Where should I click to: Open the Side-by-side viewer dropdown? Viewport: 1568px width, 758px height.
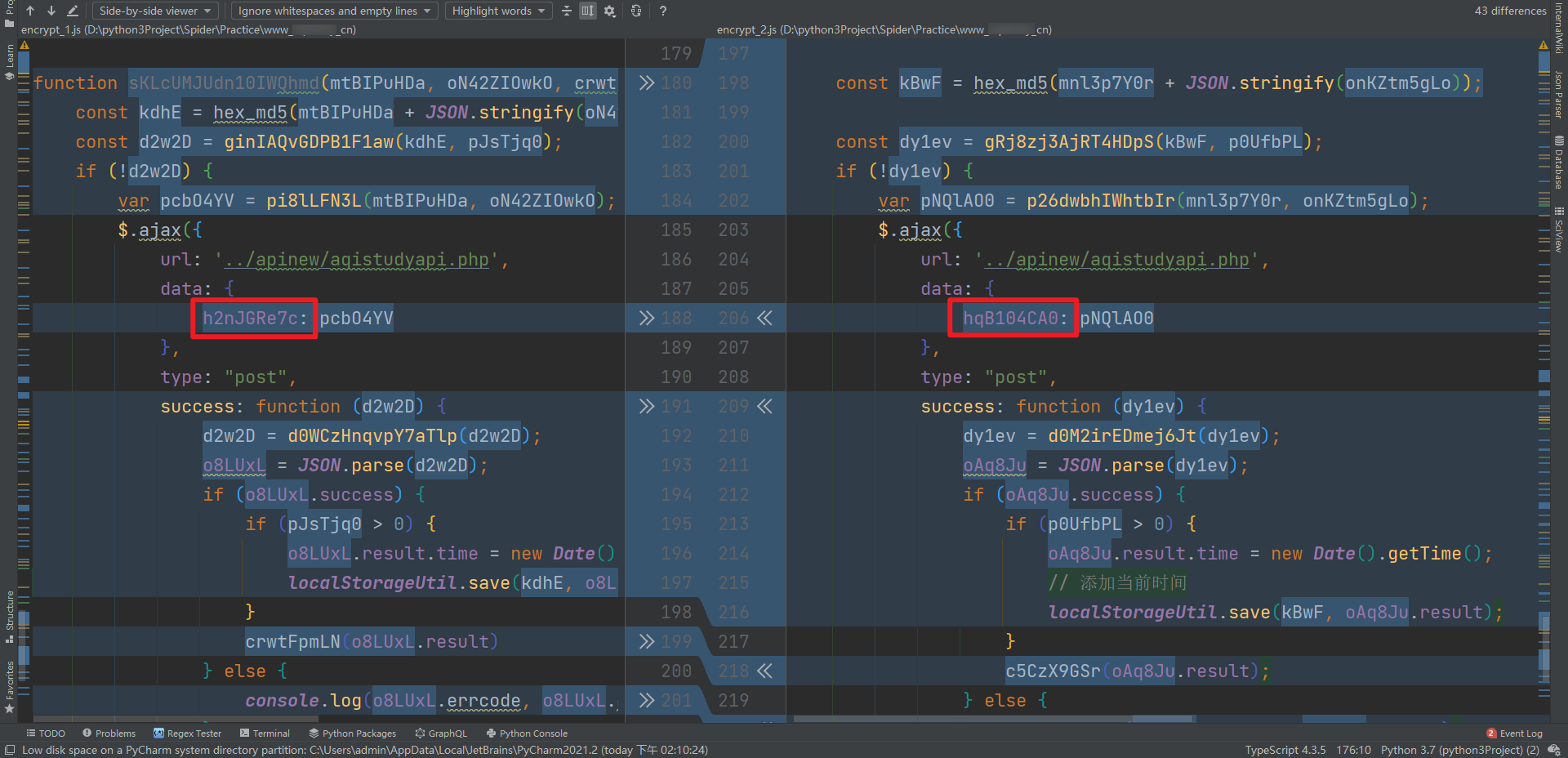tap(154, 11)
